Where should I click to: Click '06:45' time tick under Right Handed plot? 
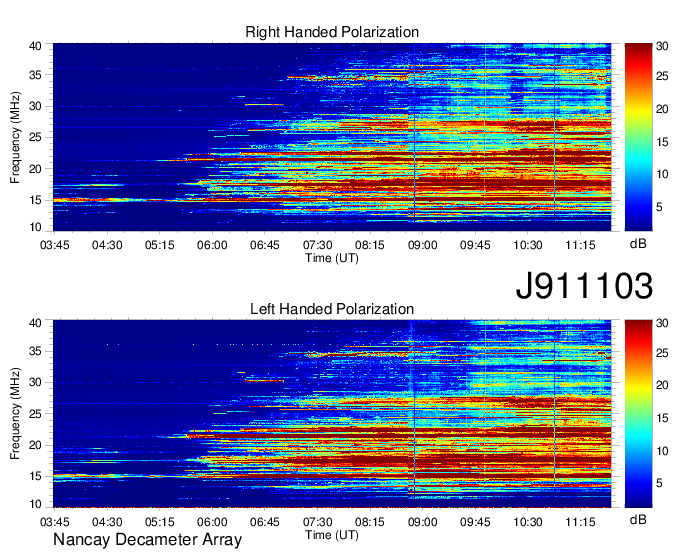[x=265, y=245]
